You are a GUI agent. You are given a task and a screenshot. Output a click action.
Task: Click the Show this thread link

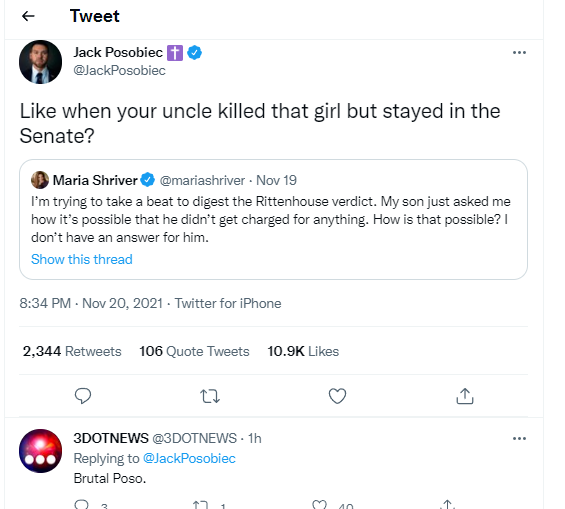82,259
